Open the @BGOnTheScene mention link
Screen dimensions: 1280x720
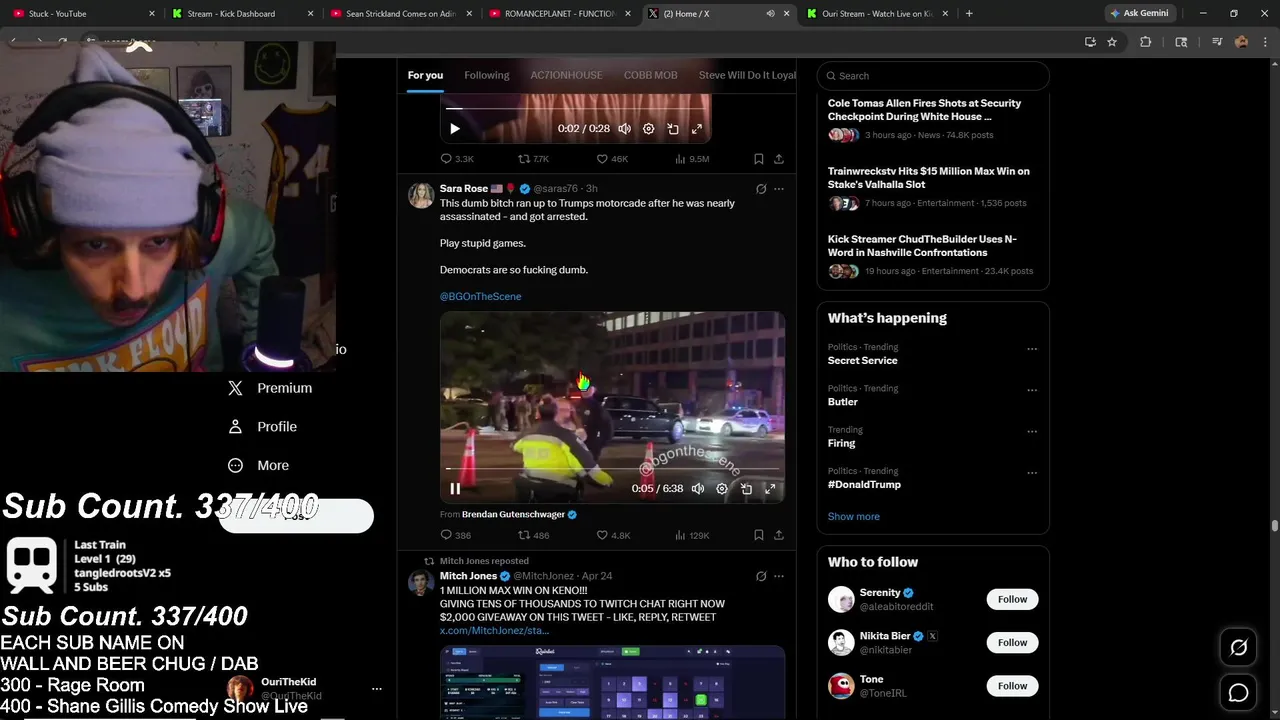pyautogui.click(x=480, y=296)
